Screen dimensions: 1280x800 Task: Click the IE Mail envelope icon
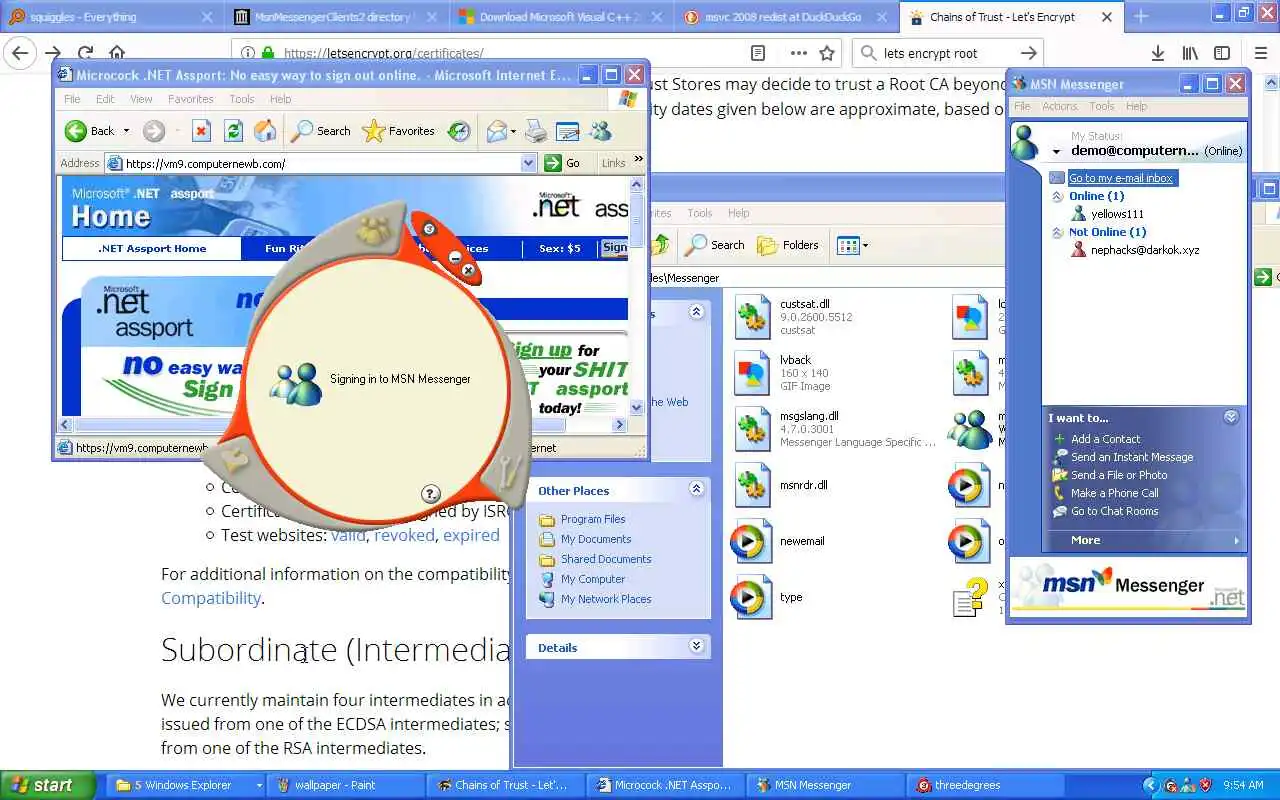(497, 131)
